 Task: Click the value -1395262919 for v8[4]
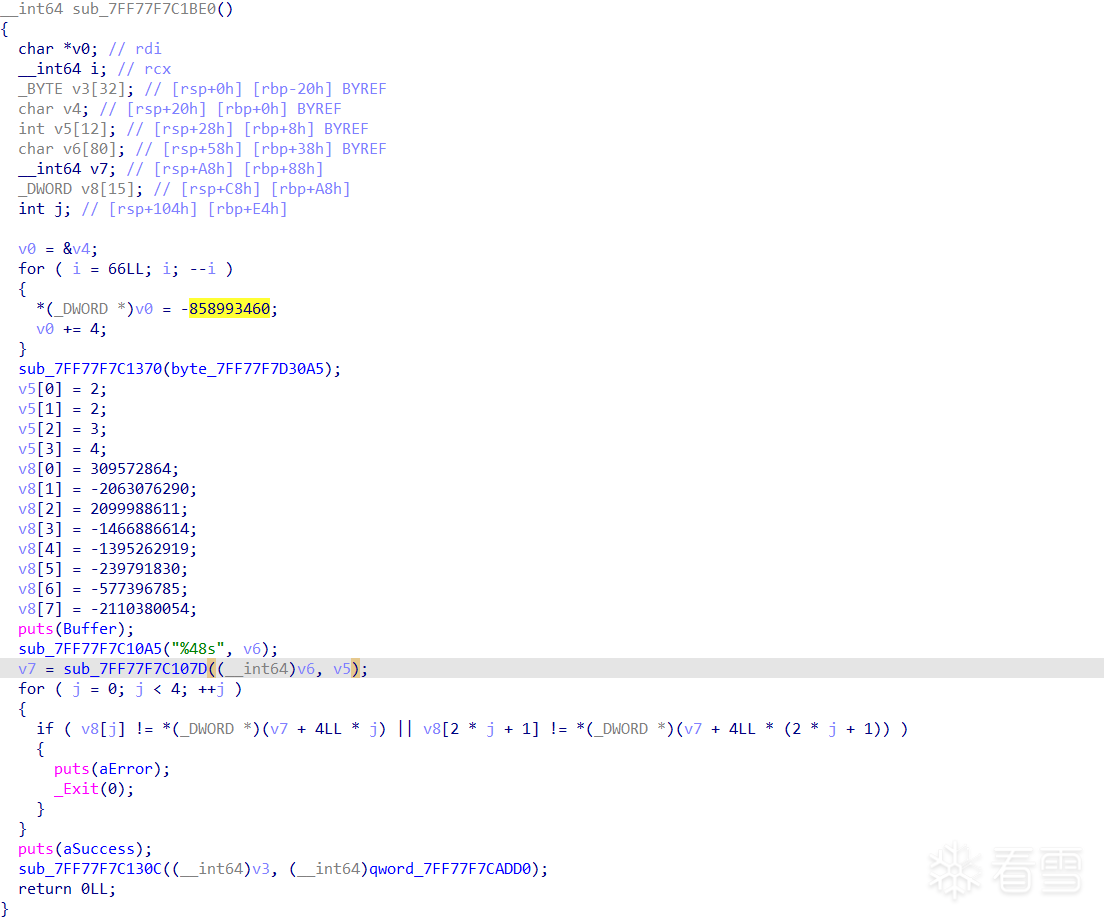[x=139, y=549]
